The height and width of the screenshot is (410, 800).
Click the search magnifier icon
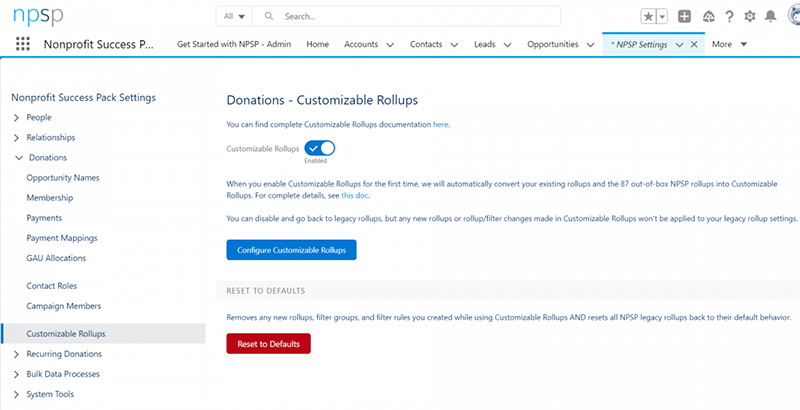[x=269, y=16]
